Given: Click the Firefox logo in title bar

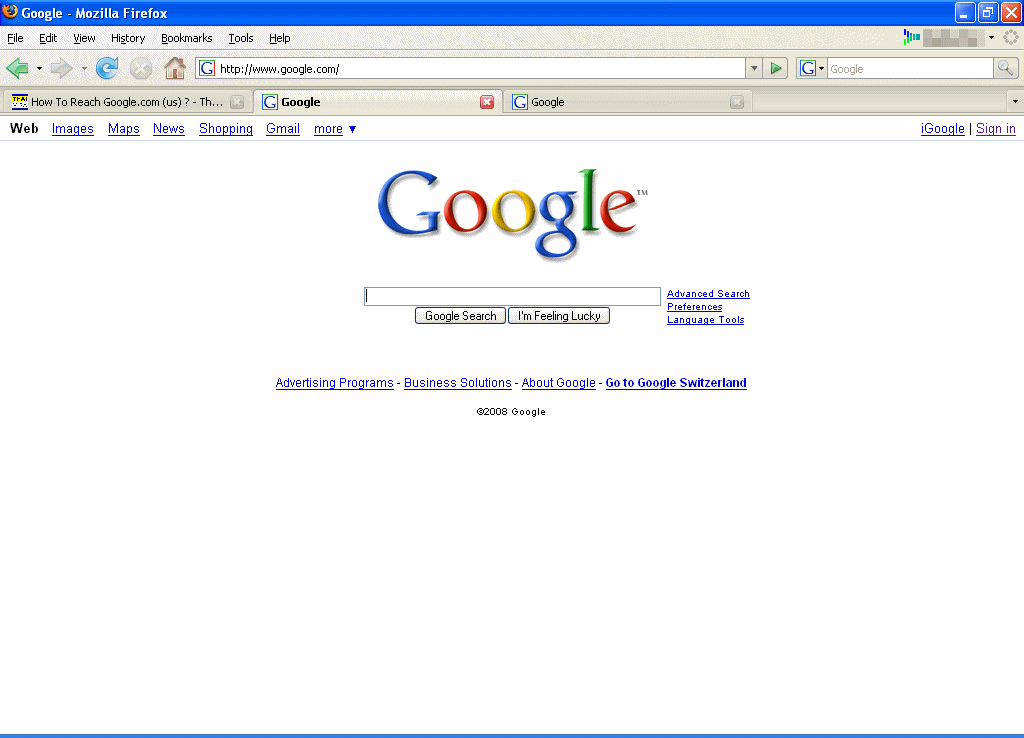Looking at the screenshot, I should [10, 12].
